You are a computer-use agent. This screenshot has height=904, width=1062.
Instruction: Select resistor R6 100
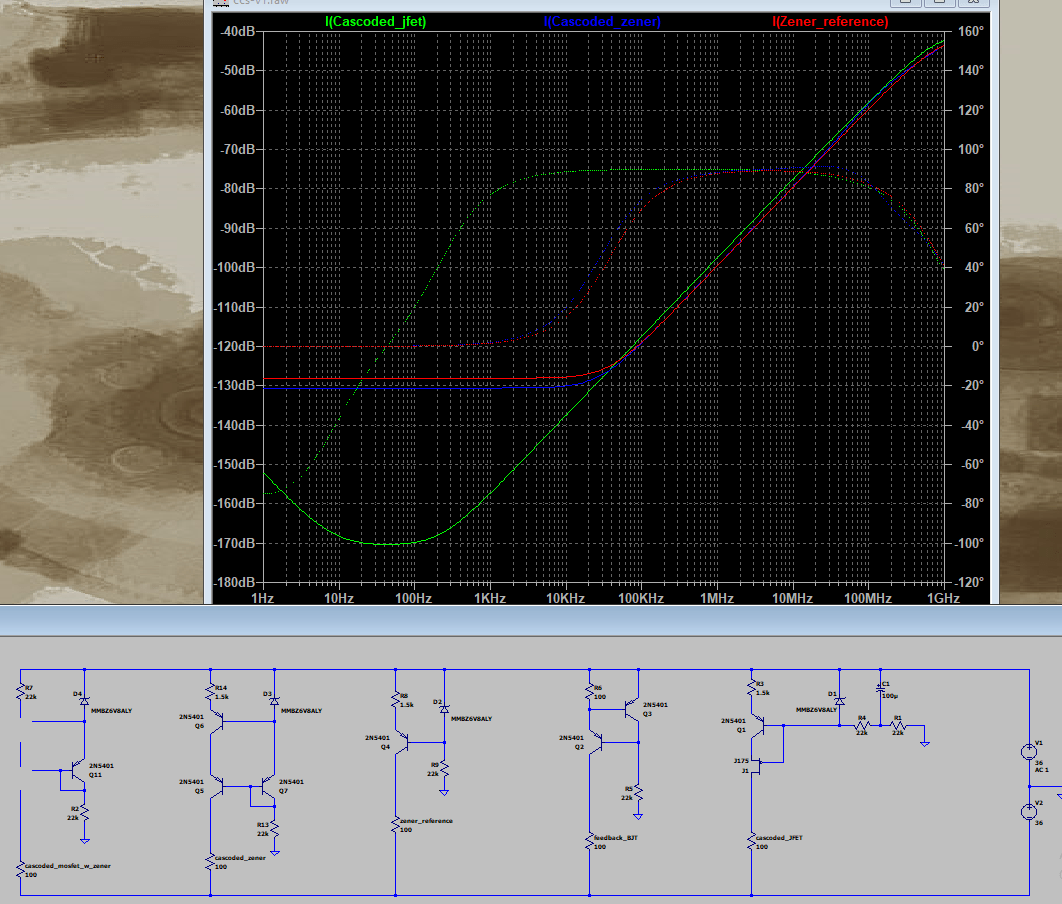tap(589, 692)
